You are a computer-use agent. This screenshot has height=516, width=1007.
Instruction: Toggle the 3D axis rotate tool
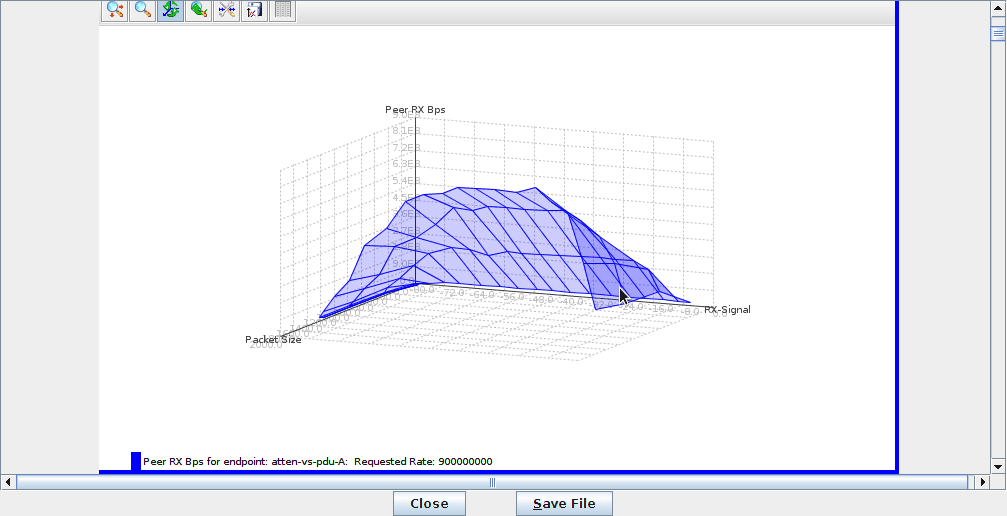coord(171,10)
